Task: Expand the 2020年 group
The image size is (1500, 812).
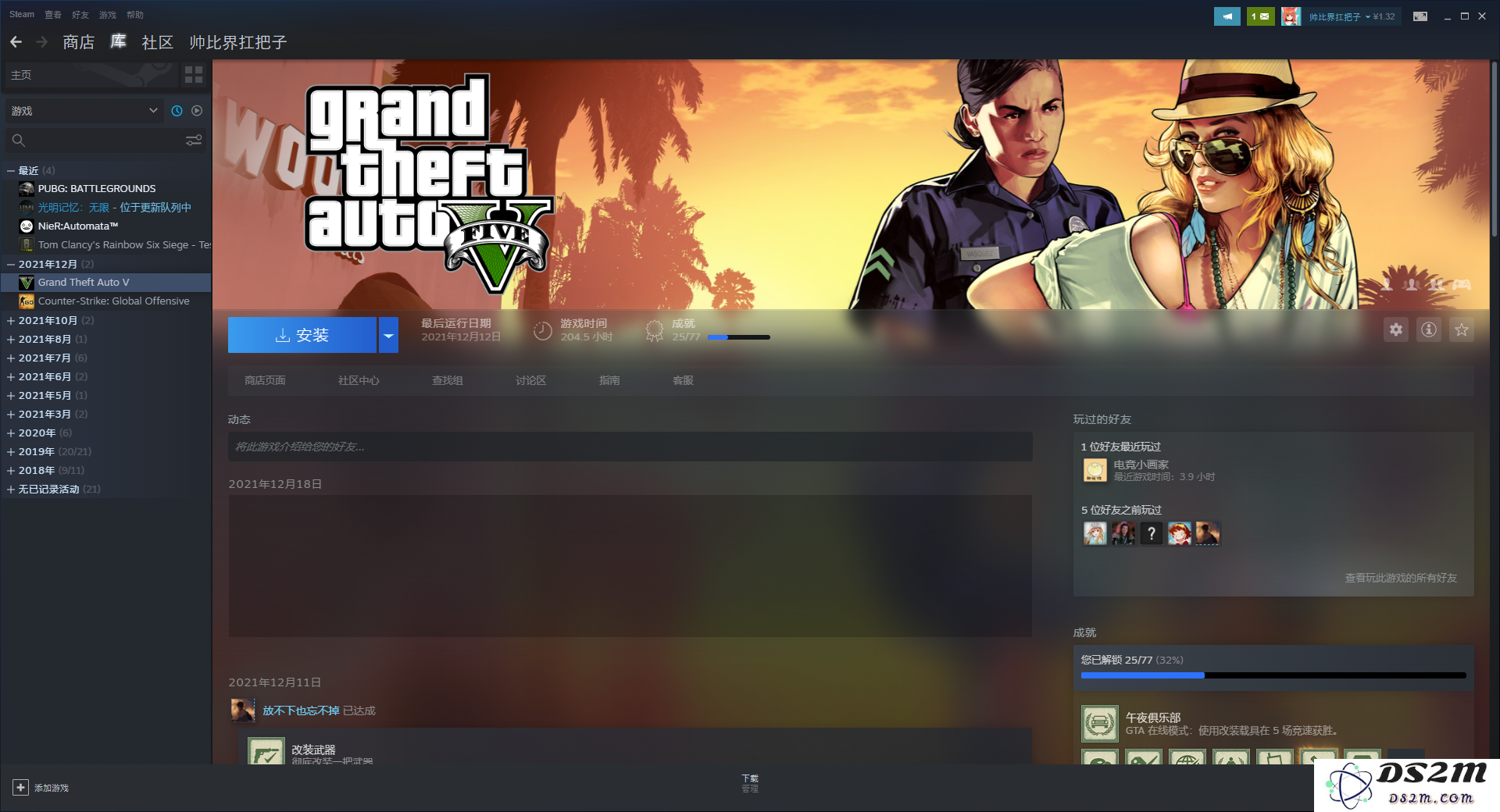Action: click(11, 433)
